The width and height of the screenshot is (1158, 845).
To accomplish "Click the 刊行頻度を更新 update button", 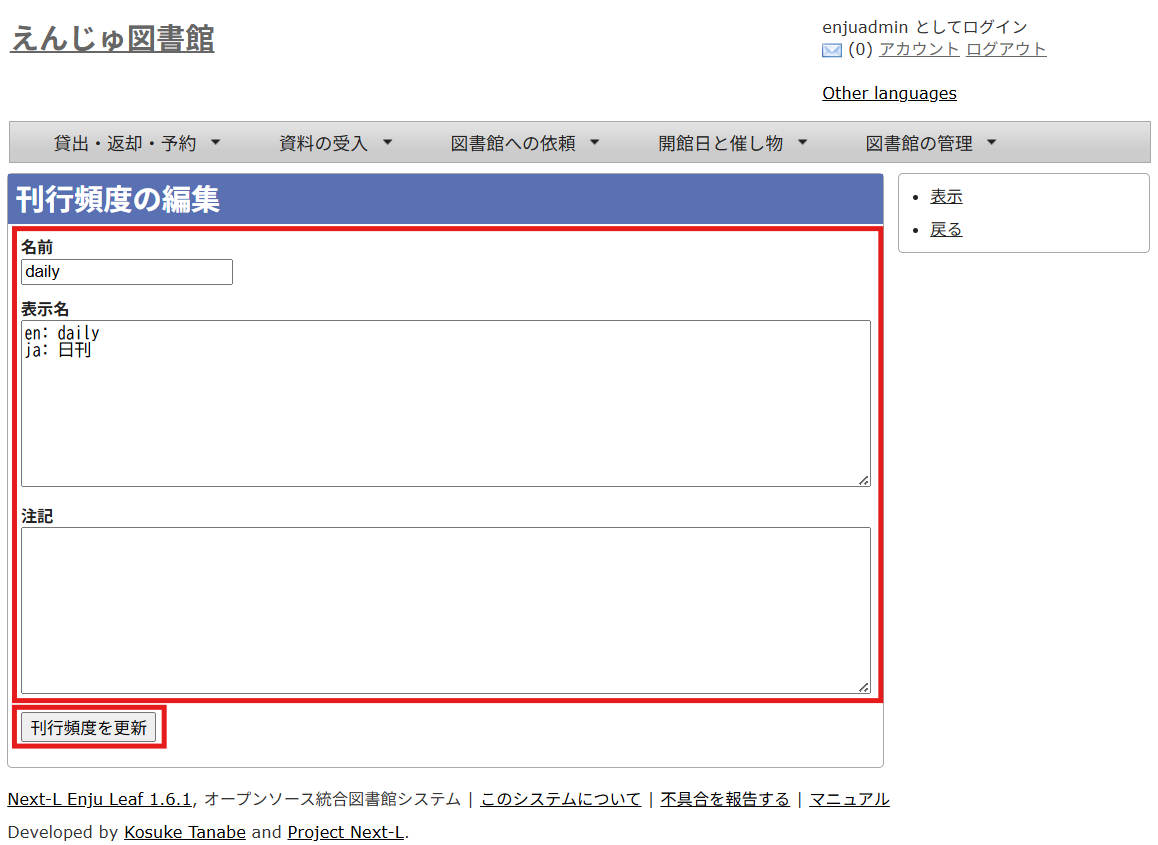I will pyautogui.click(x=89, y=728).
